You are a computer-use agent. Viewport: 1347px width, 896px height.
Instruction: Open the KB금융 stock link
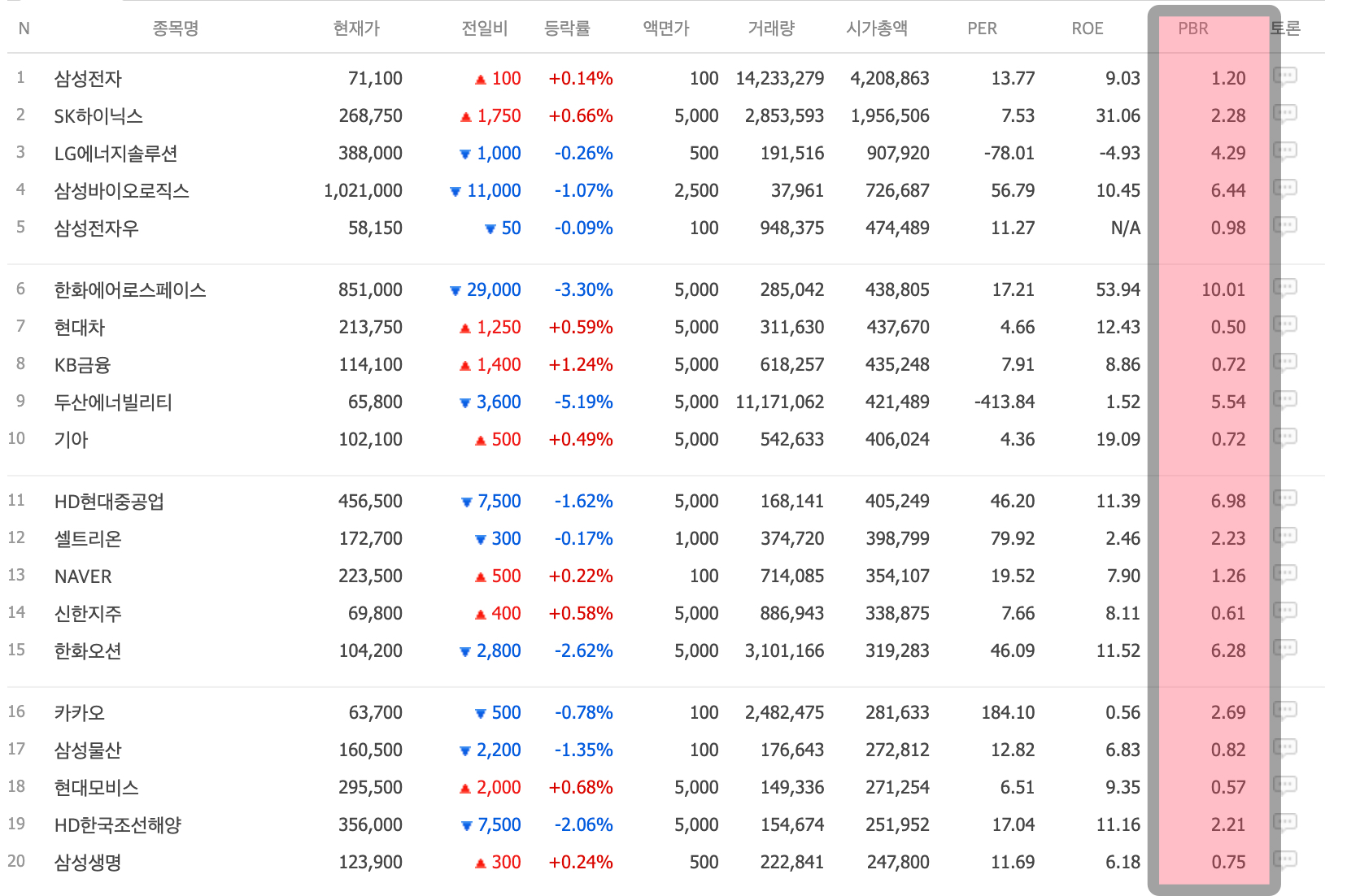coord(82,364)
